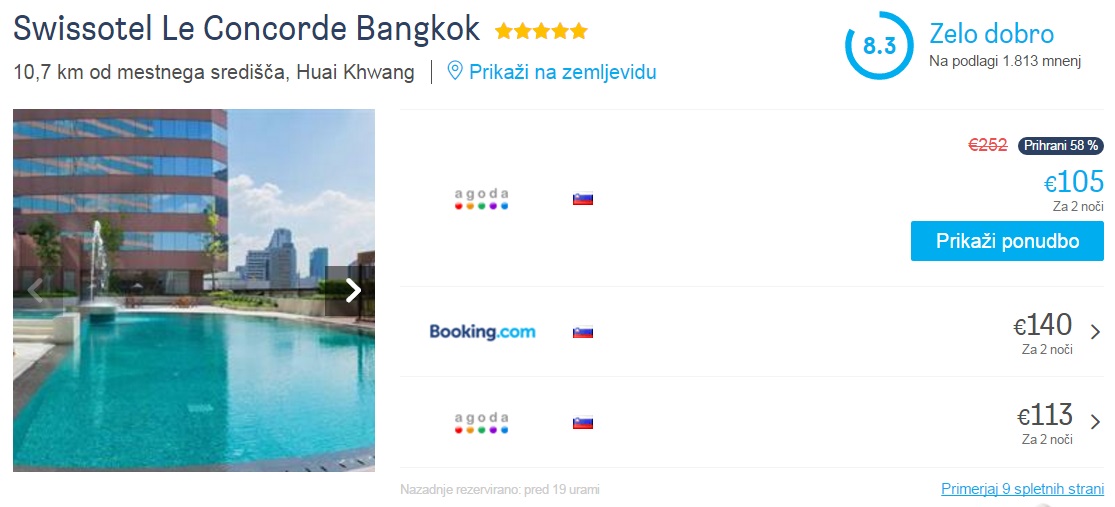The width and height of the screenshot is (1115, 507).
Task: Expand the Booking.com €140 offer chevron
Action: point(1095,332)
